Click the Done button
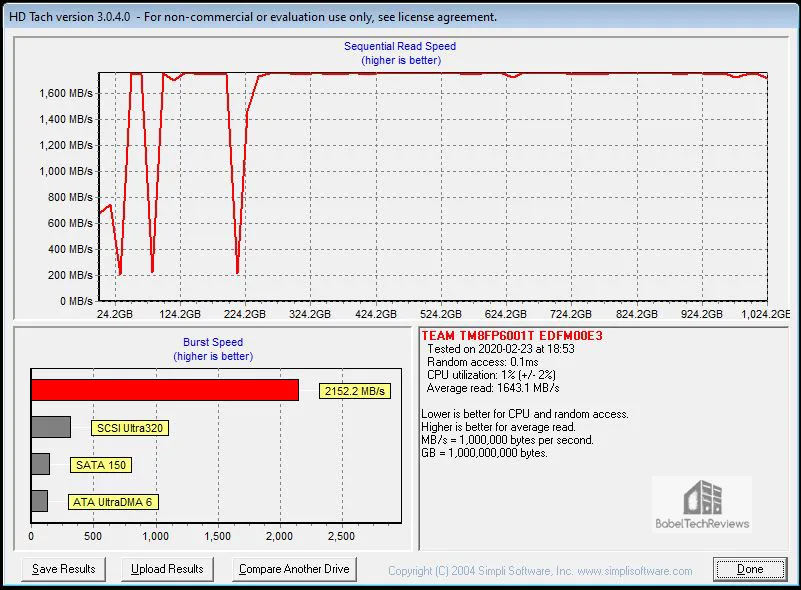Image resolution: width=801 pixels, height=590 pixels. click(x=750, y=569)
